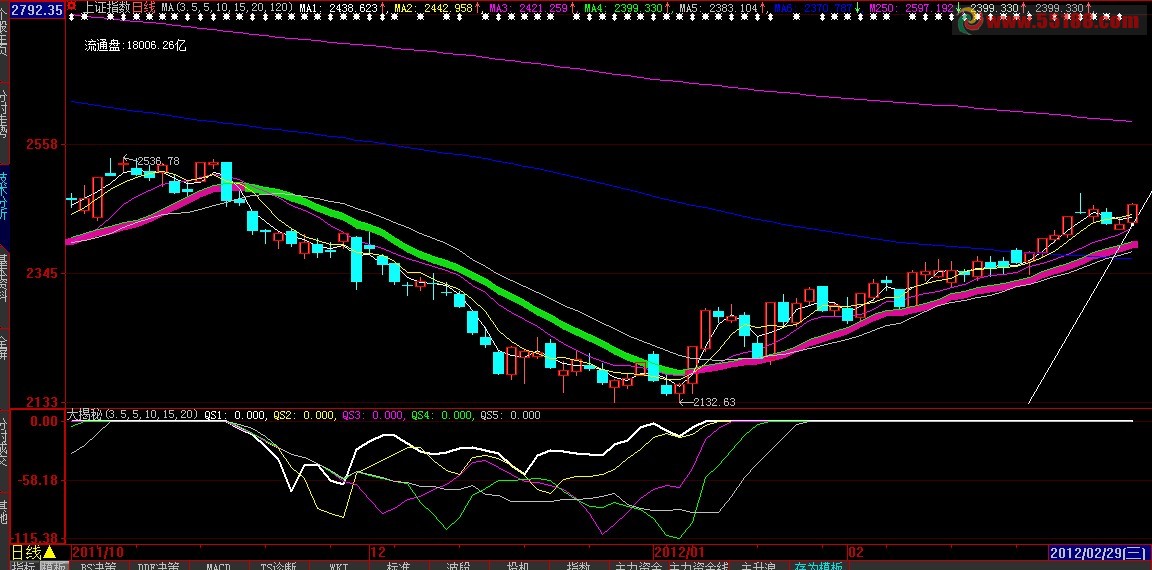Click the 2132.63 low price annotation

click(x=713, y=402)
